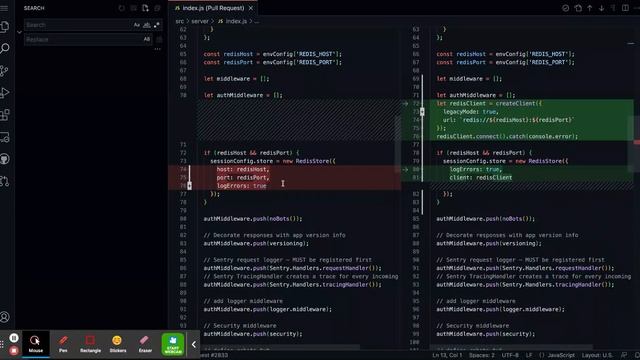This screenshot has height=360, width=640.
Task: Click the circle-slash icon in editor toolbar
Action: [565, 8]
